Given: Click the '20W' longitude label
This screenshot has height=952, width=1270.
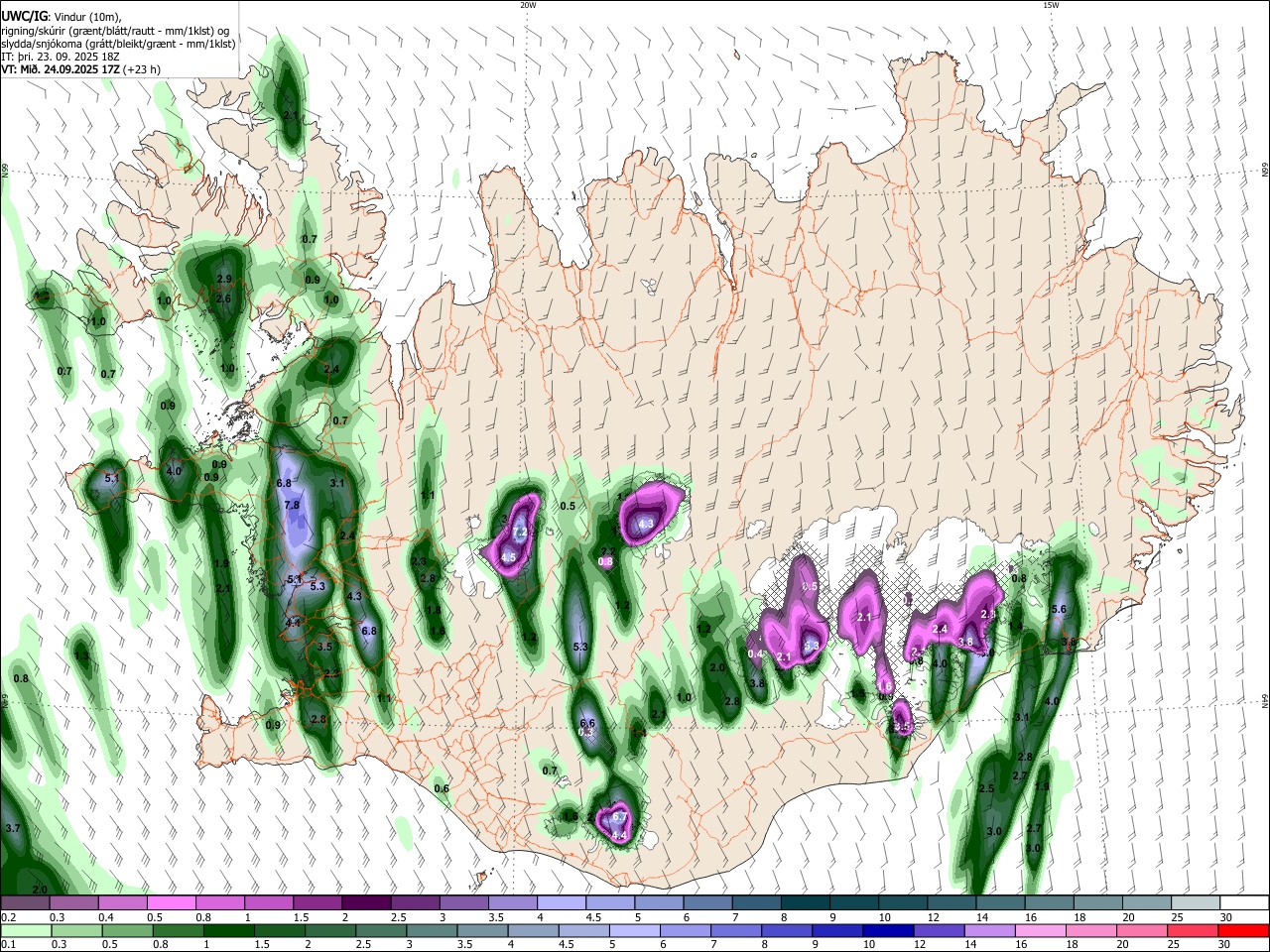Looking at the screenshot, I should click(x=528, y=5).
